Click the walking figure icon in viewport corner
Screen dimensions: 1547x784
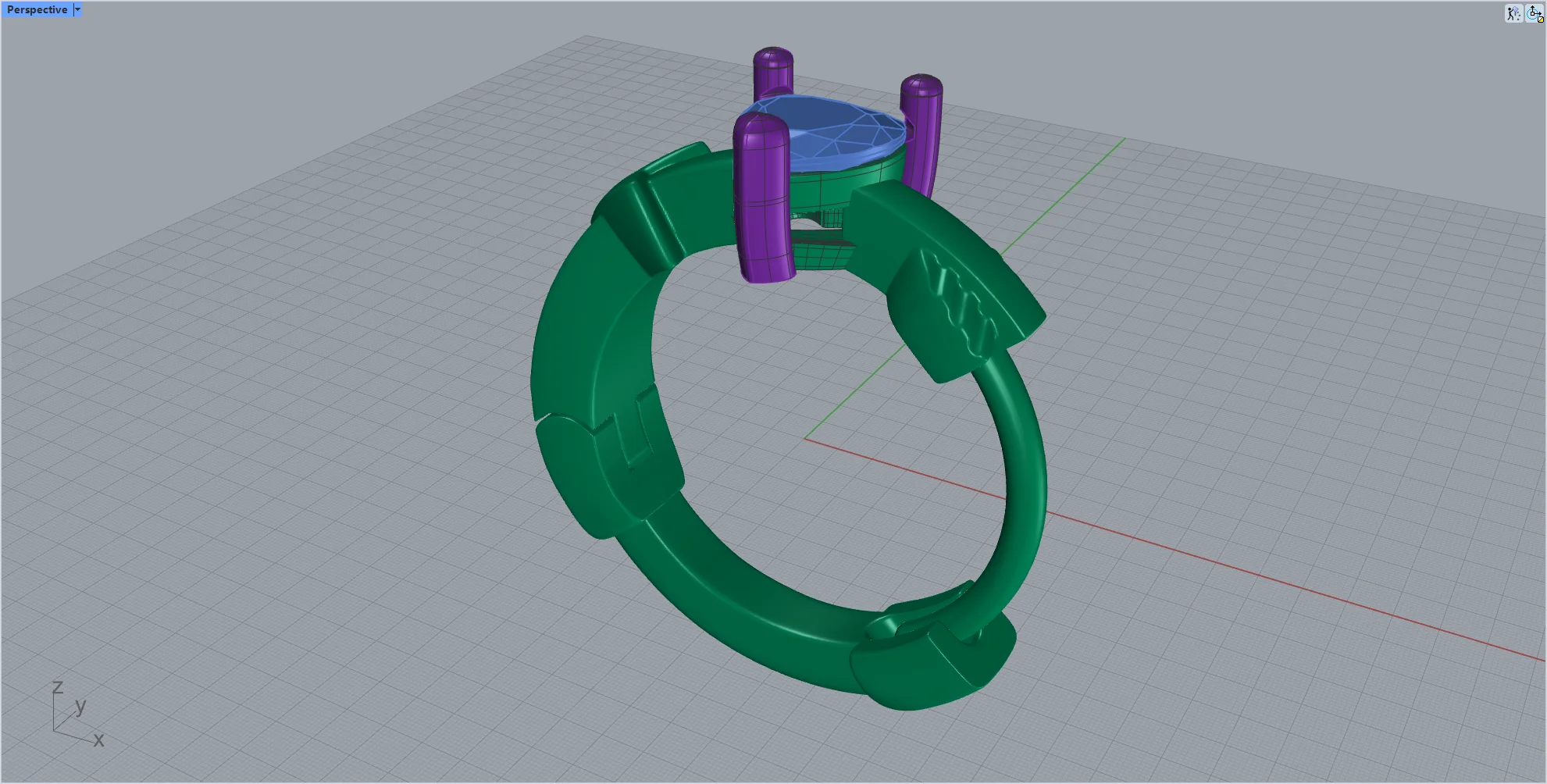tap(1513, 13)
